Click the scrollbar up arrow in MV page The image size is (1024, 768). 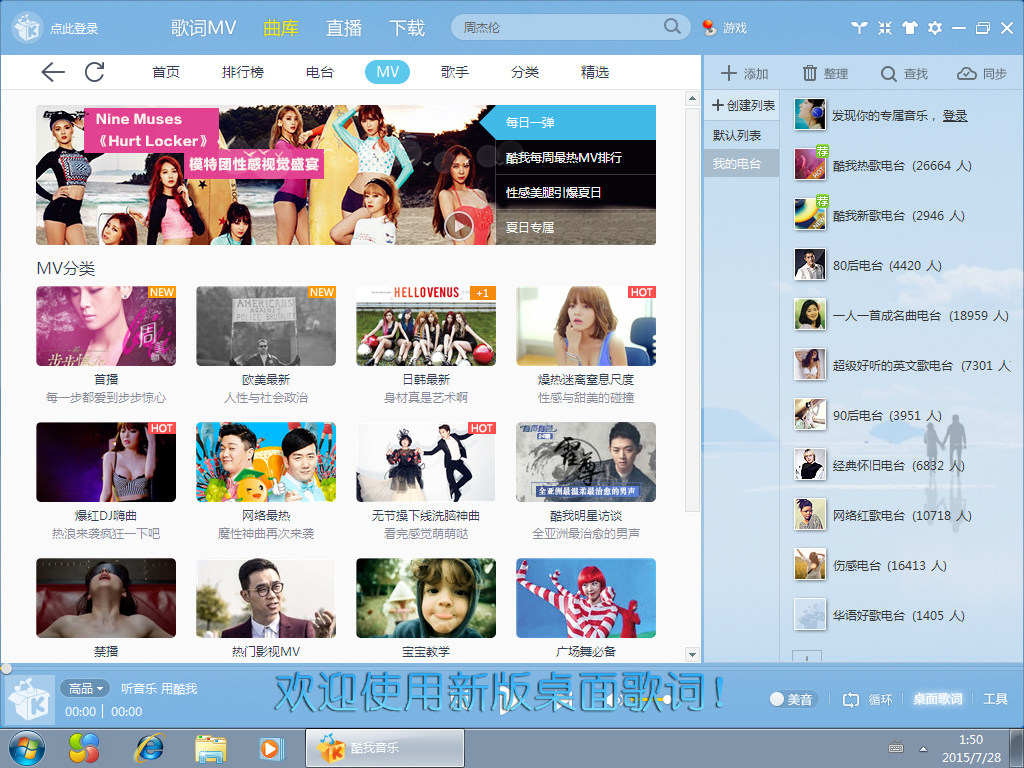point(692,99)
